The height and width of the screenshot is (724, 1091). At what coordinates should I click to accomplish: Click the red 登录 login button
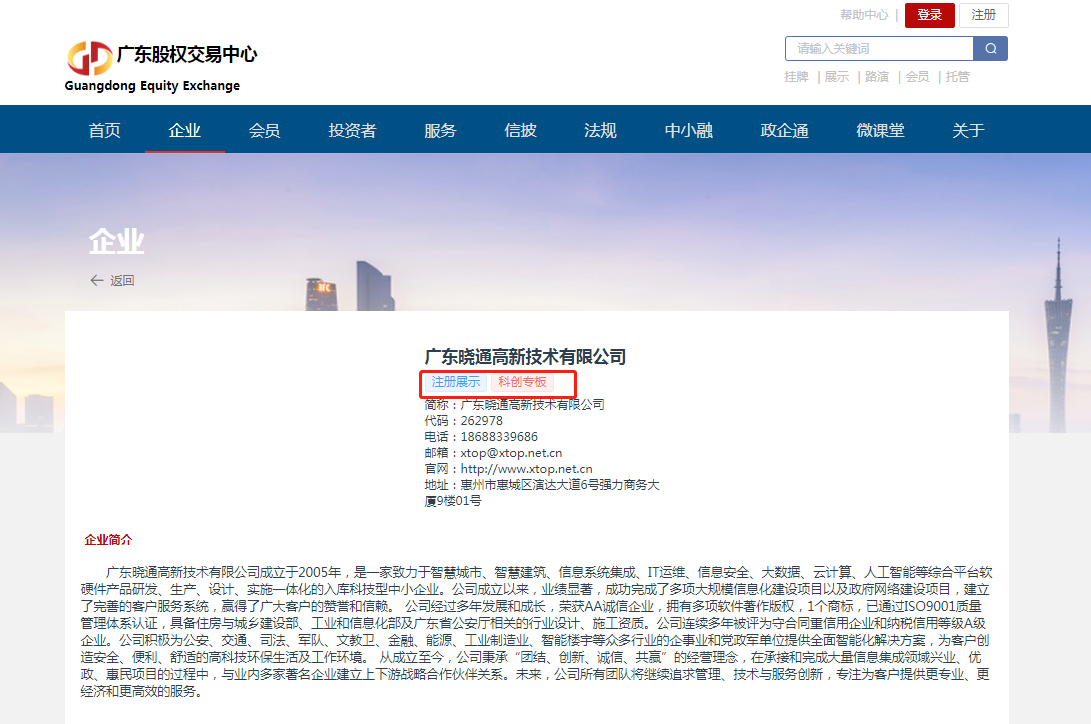tap(929, 15)
